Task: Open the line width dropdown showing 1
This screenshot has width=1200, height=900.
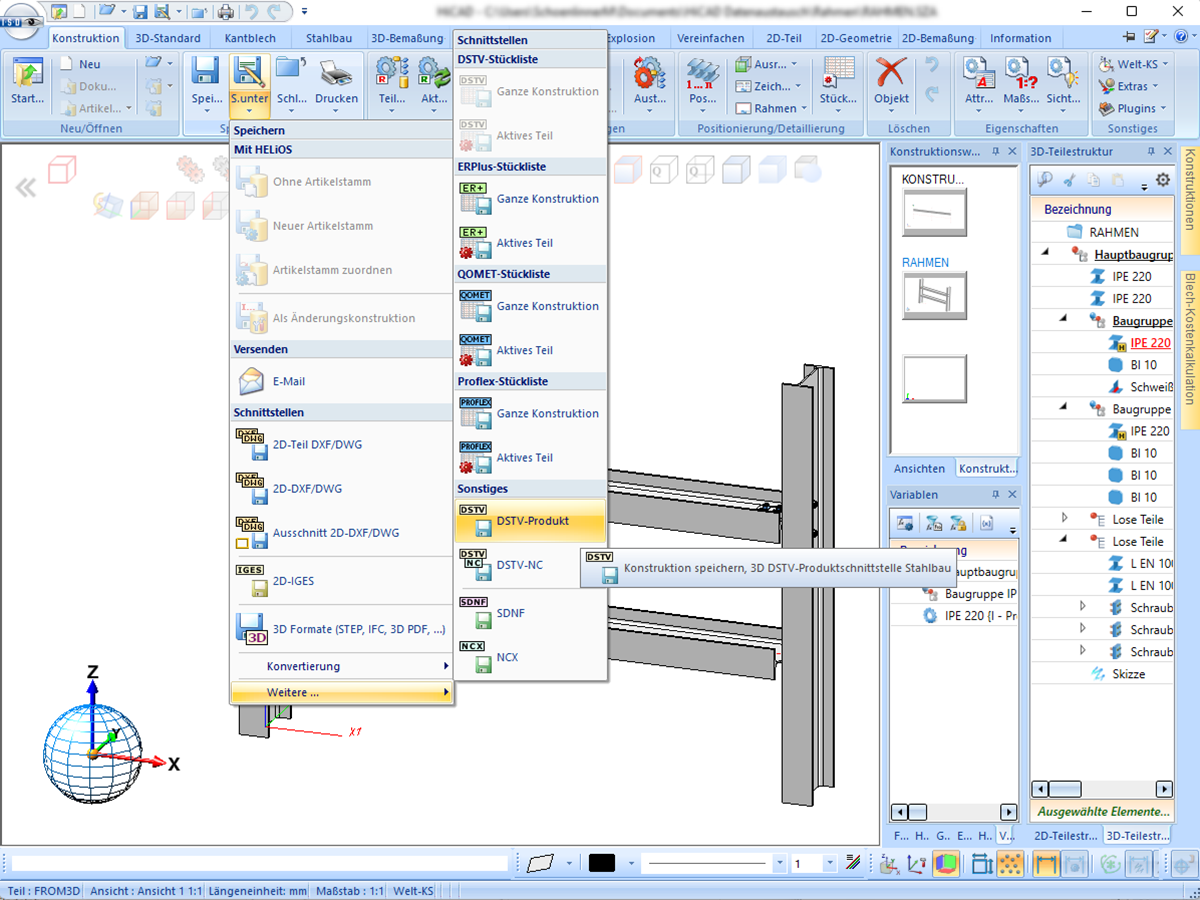Action: [x=830, y=863]
